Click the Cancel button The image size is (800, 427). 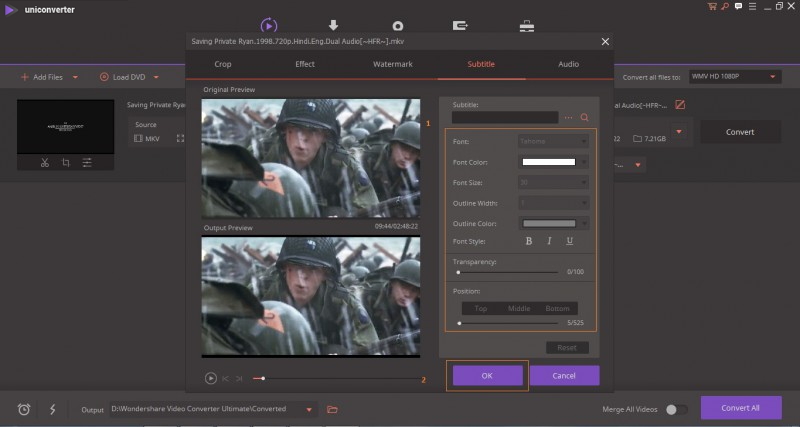564,375
